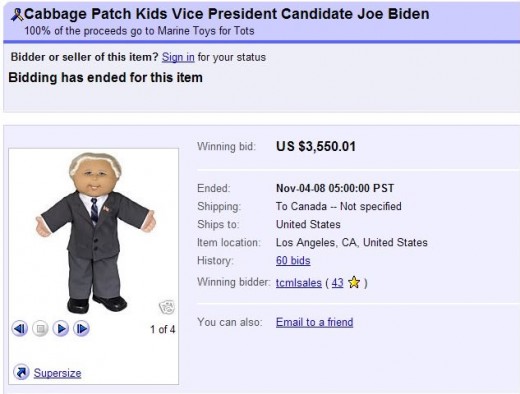This screenshot has height=394, width=520.
Task: Click the yellow feedback star icon
Action: (354, 282)
